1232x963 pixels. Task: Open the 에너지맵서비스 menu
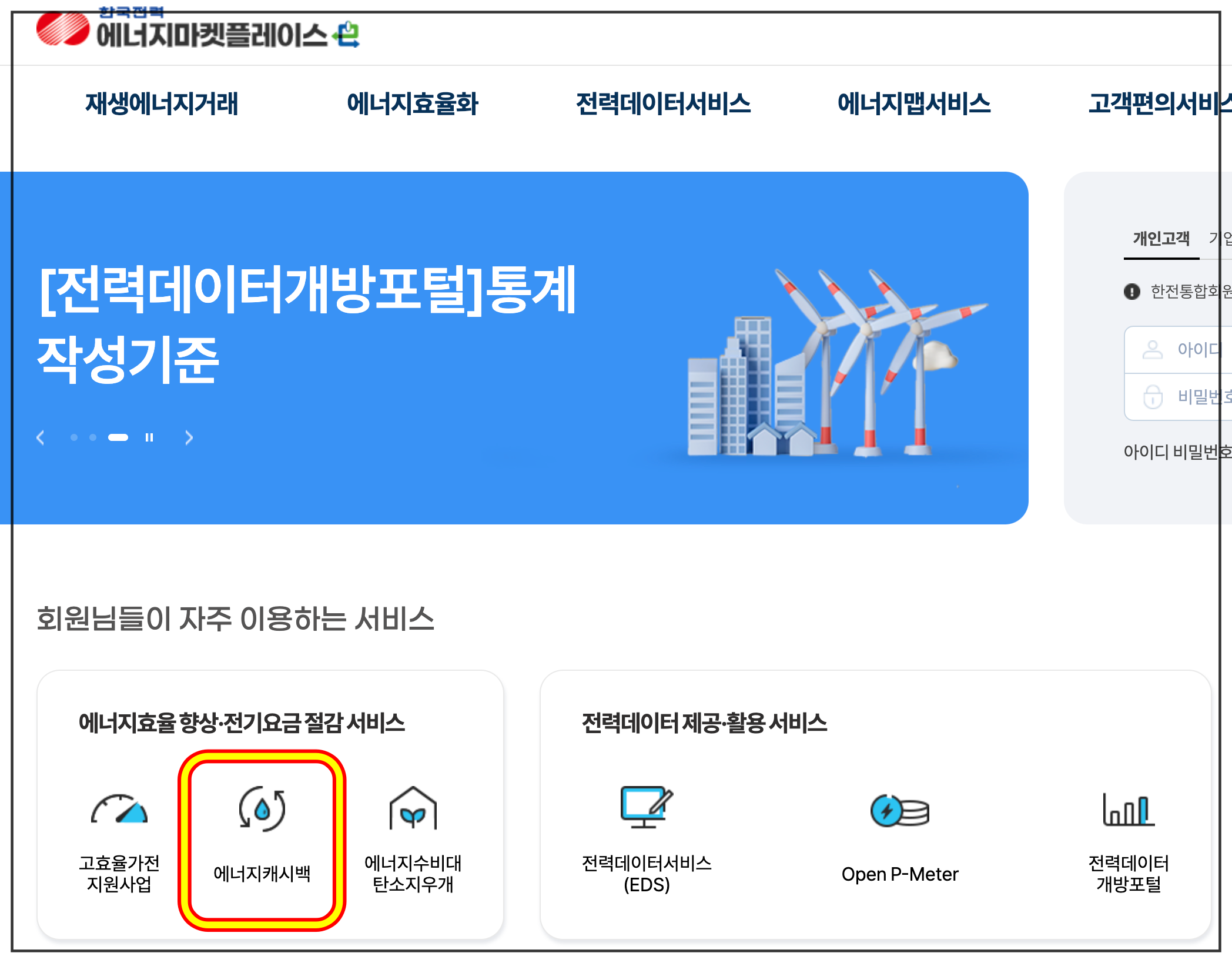coord(913,104)
